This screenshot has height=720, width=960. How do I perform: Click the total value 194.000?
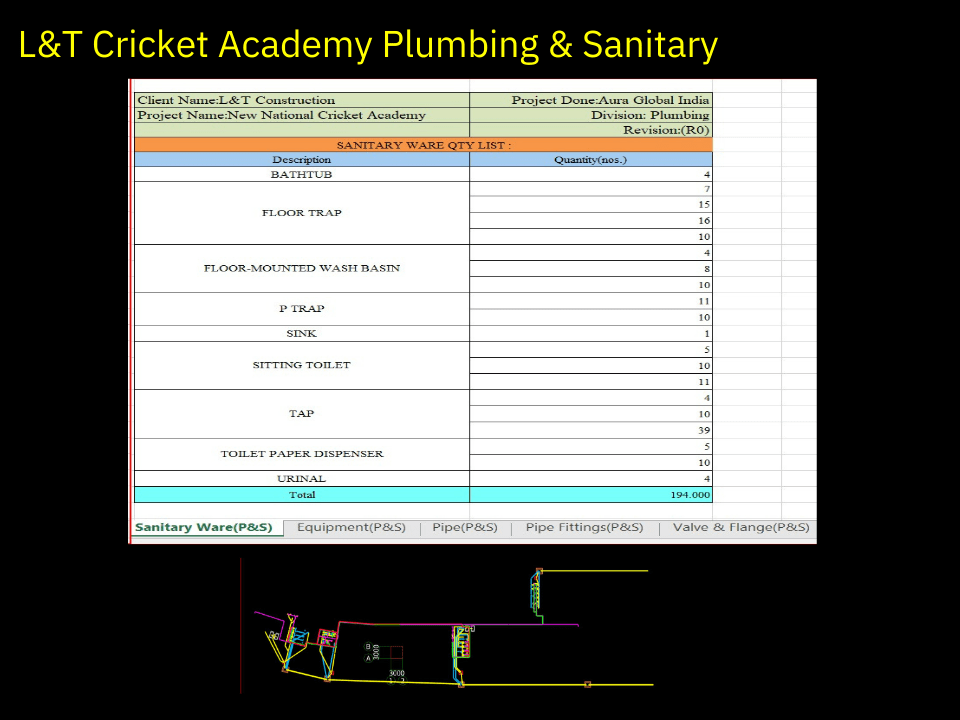[591, 495]
